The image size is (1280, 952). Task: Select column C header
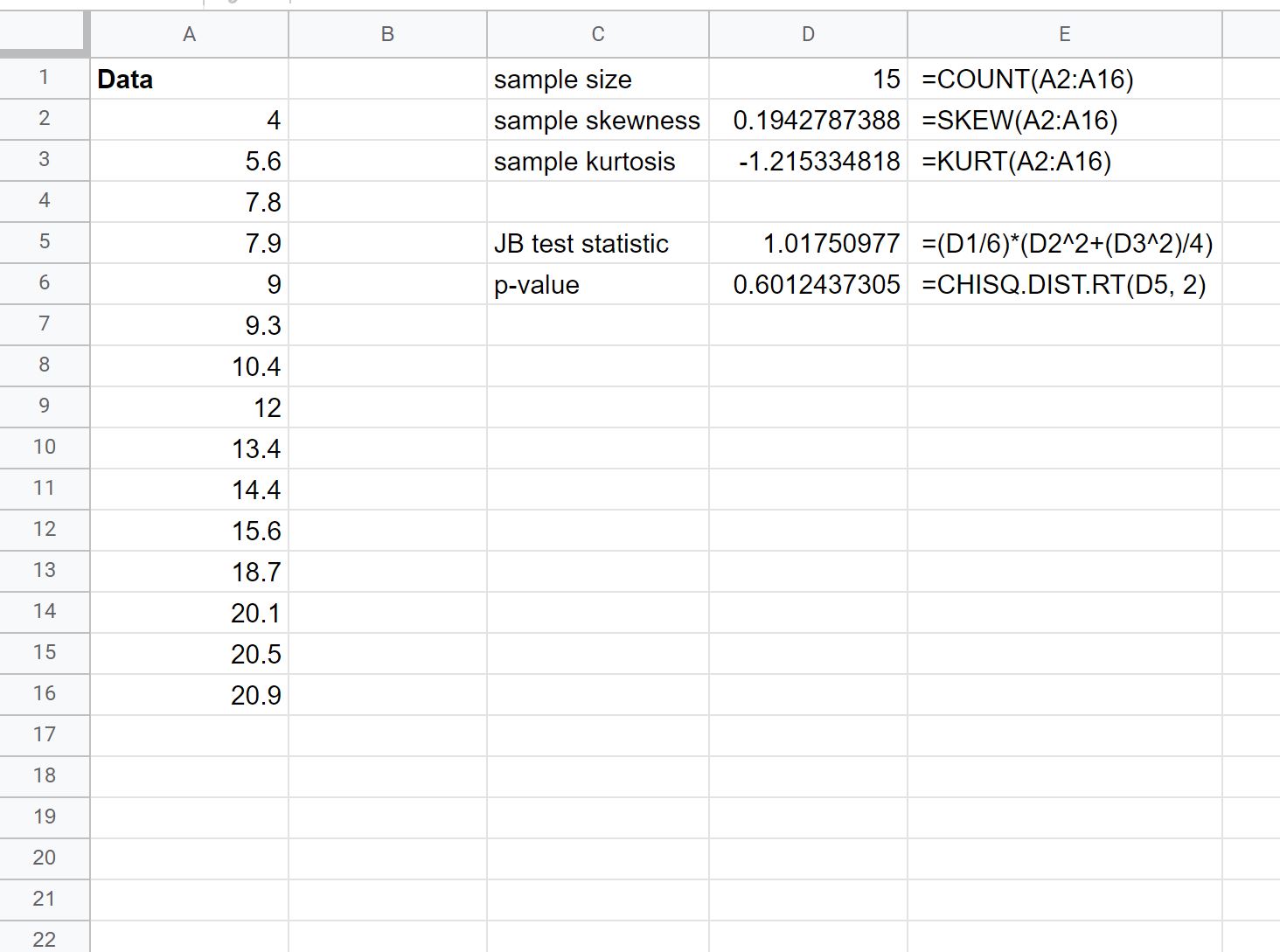pos(598,34)
